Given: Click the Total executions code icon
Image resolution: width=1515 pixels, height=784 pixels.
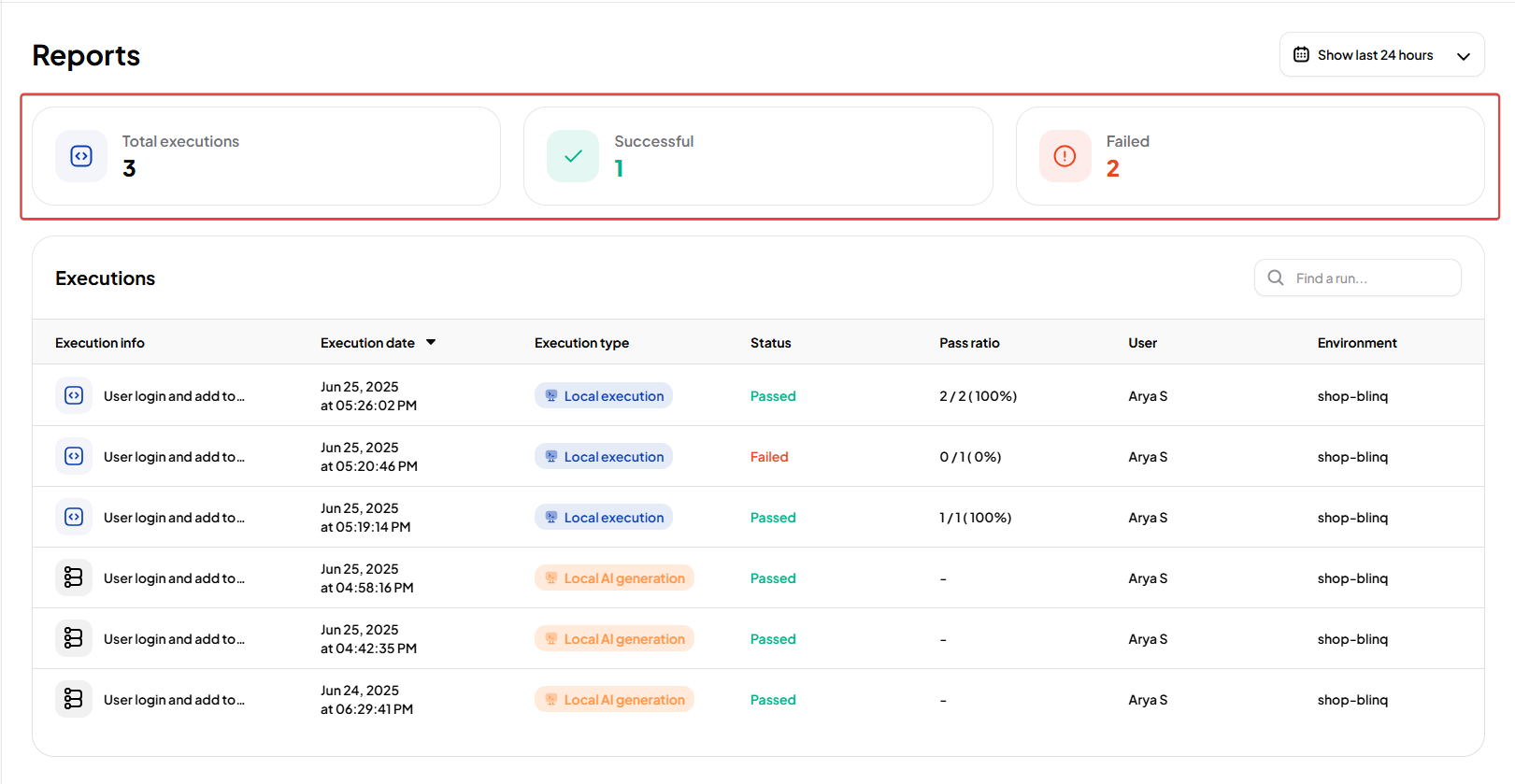Looking at the screenshot, I should 81,156.
